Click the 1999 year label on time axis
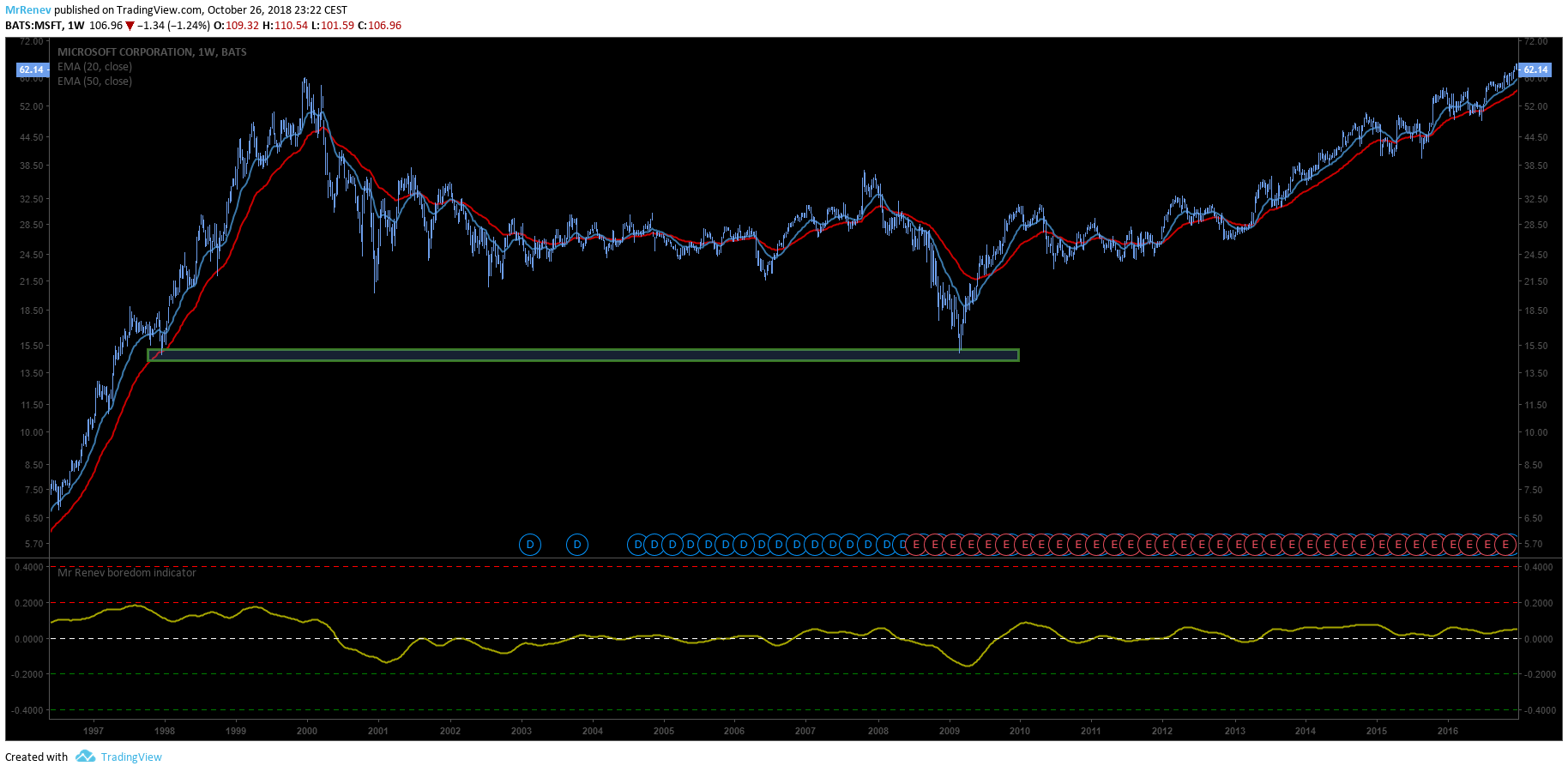 pyautogui.click(x=236, y=731)
